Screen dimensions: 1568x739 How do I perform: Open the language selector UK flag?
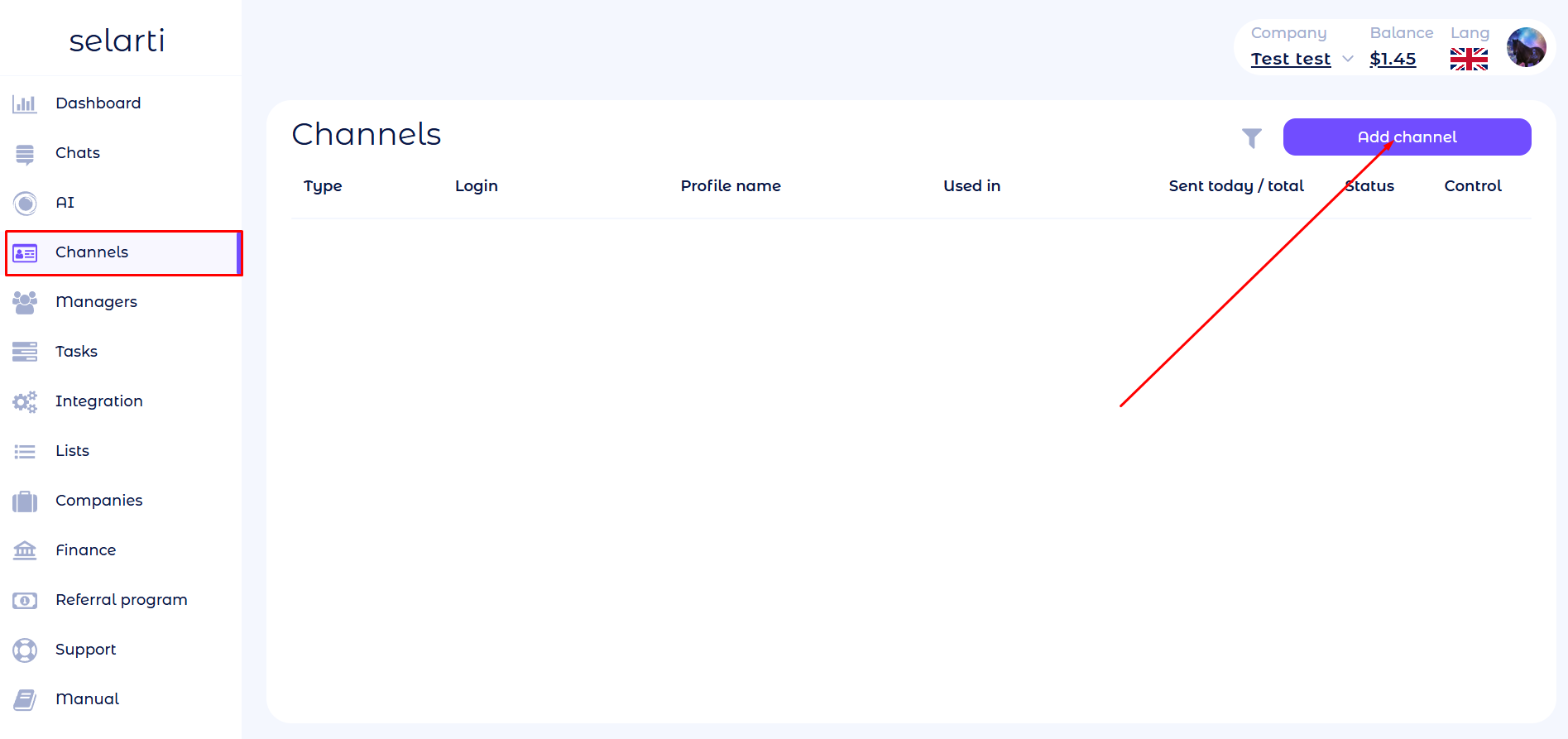click(1469, 59)
